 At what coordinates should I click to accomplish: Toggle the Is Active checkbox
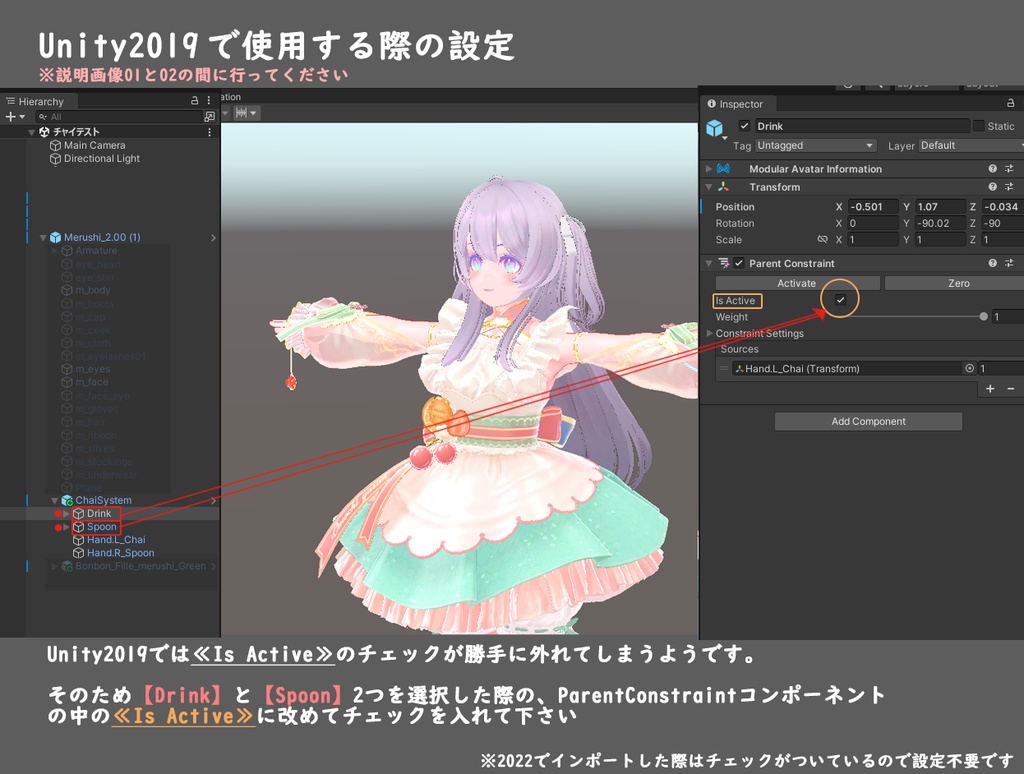click(840, 300)
